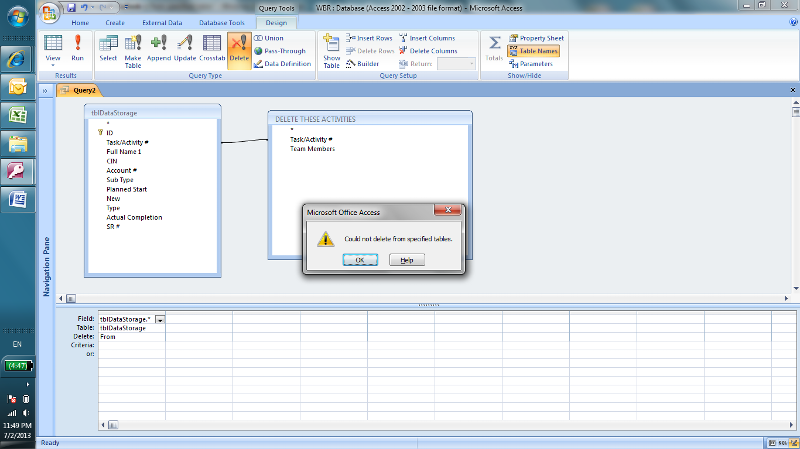Click OK in the Access warning dialog

(x=360, y=260)
